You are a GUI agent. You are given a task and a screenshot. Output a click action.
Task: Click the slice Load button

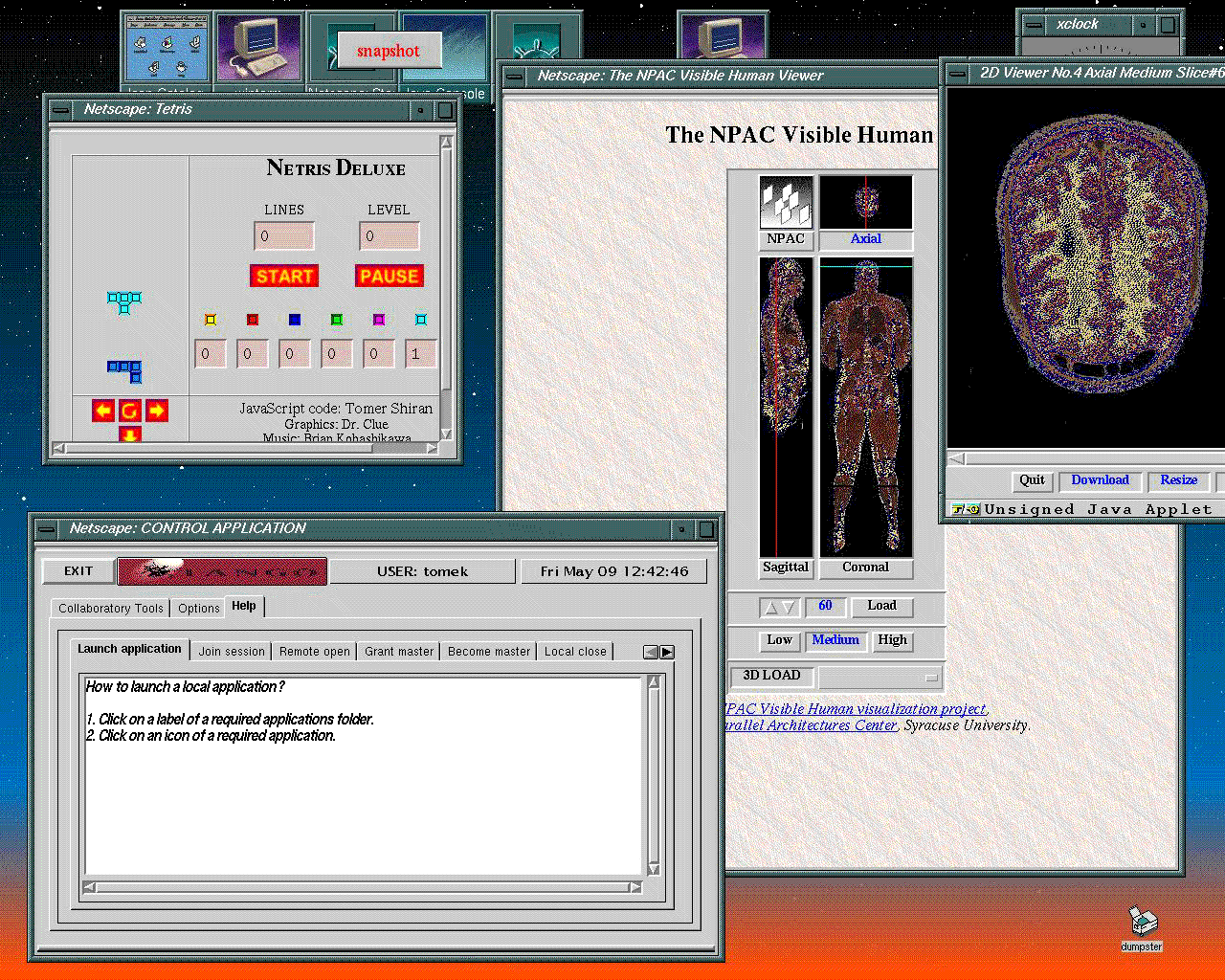[882, 606]
